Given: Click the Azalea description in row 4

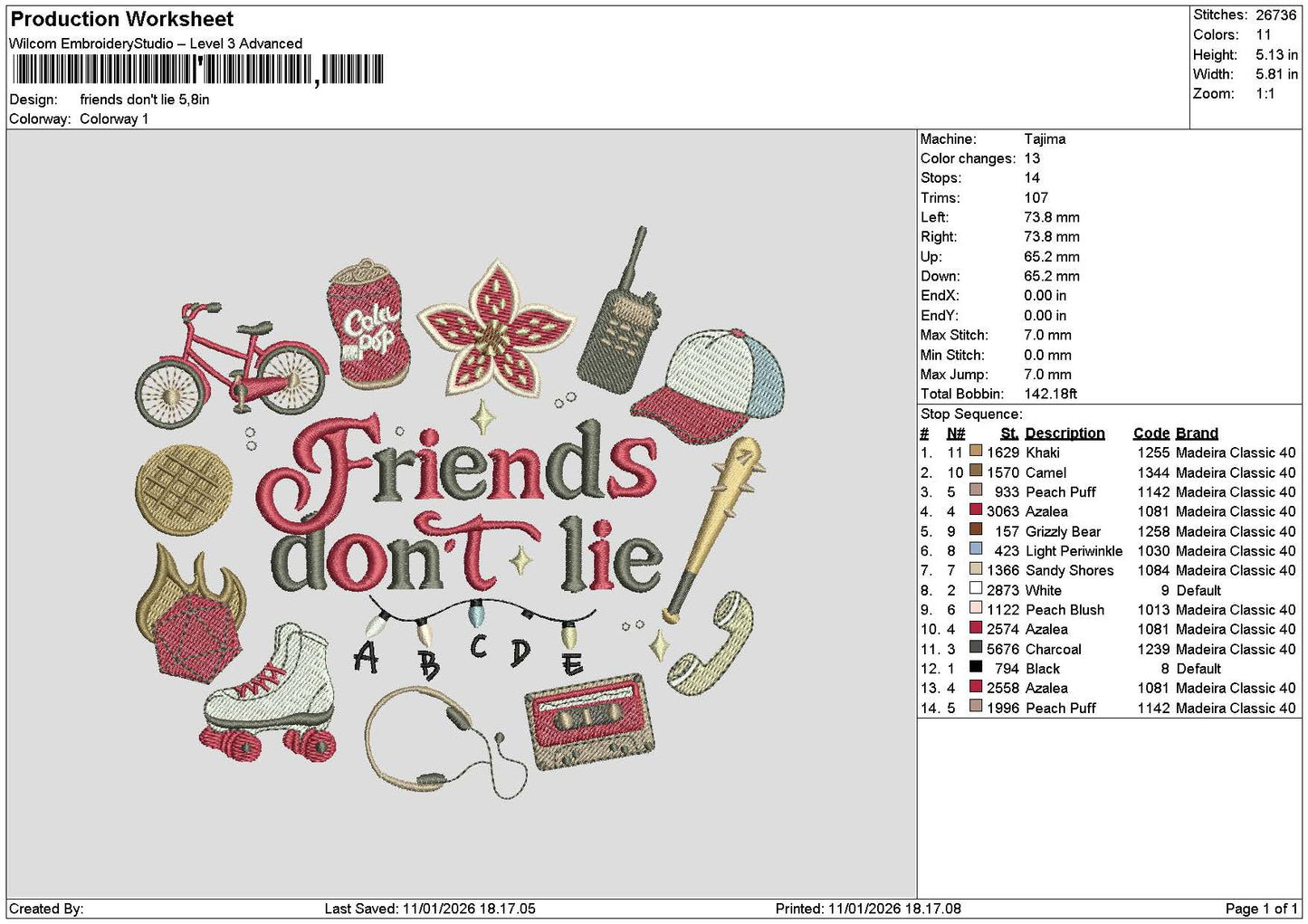Looking at the screenshot, I should coord(1046,511).
